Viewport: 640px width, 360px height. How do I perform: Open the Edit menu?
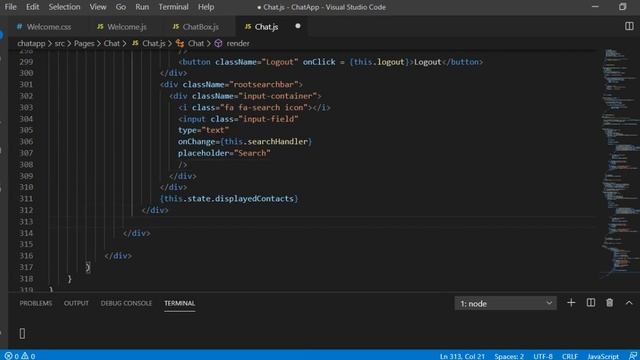pos(32,7)
